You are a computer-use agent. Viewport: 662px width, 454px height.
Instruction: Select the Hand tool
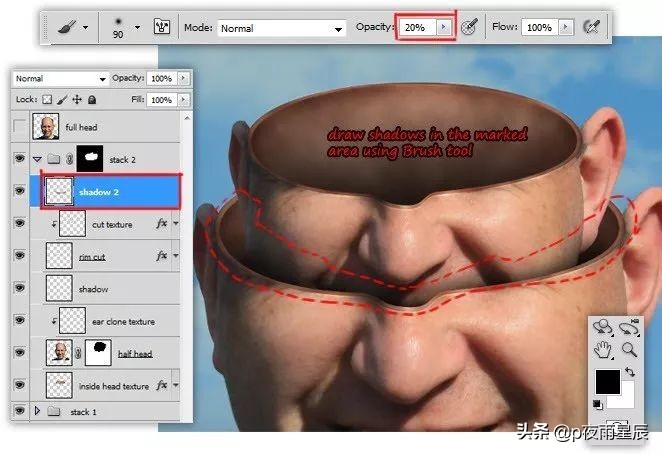point(602,351)
